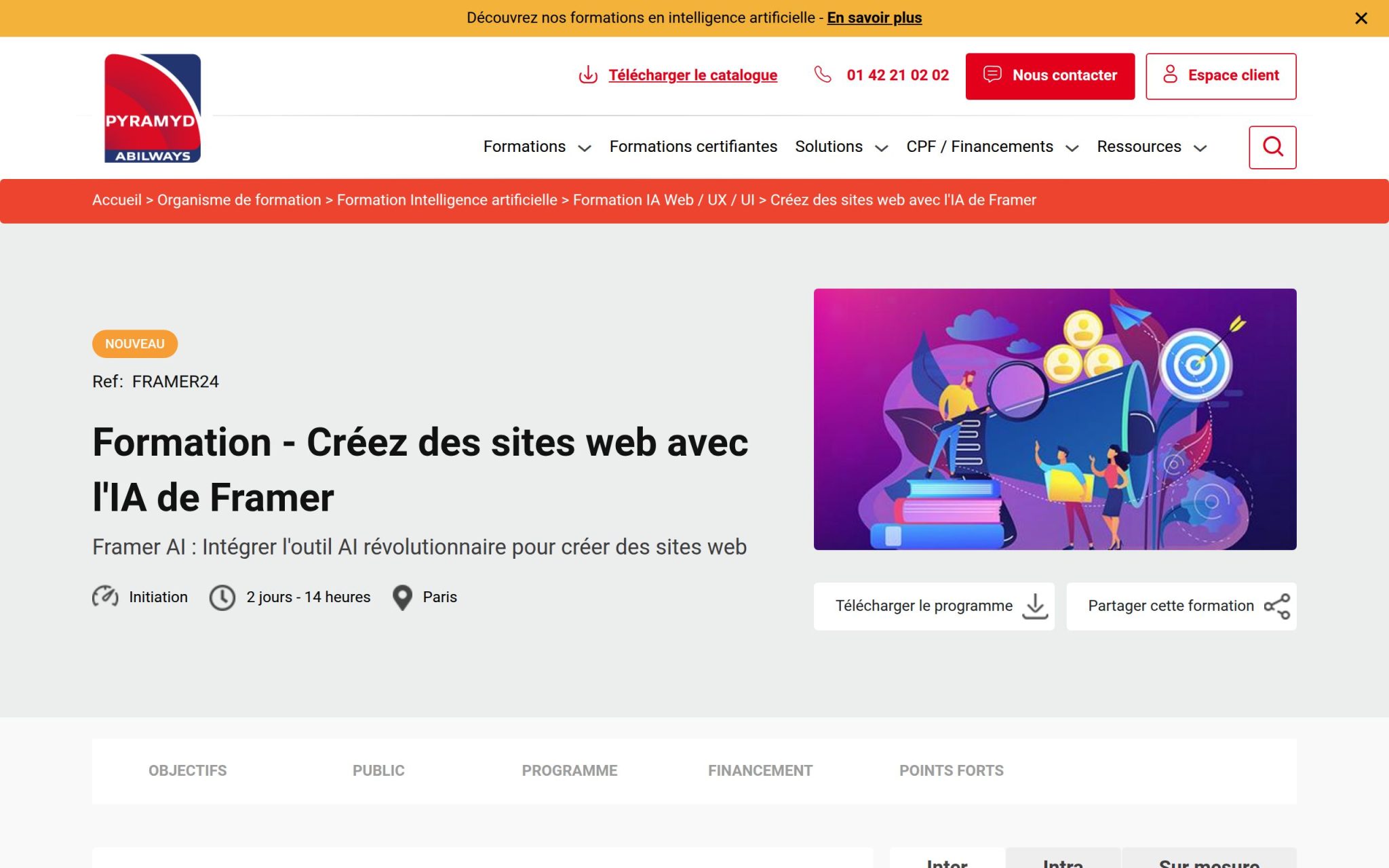This screenshot has width=1389, height=868.
Task: Open the 'En savoir plus' banner link
Action: click(x=874, y=18)
